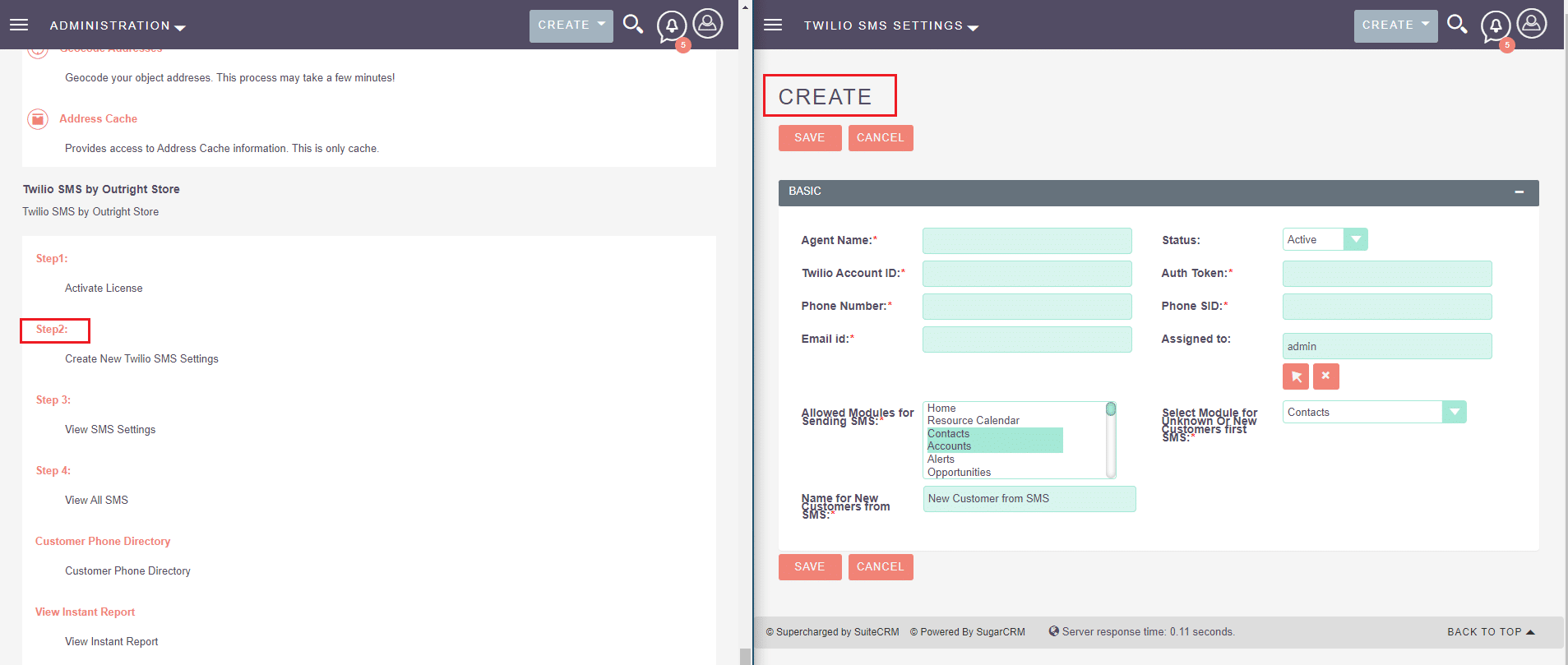Open View SMS Settings link
The height and width of the screenshot is (665, 1568).
tap(110, 430)
